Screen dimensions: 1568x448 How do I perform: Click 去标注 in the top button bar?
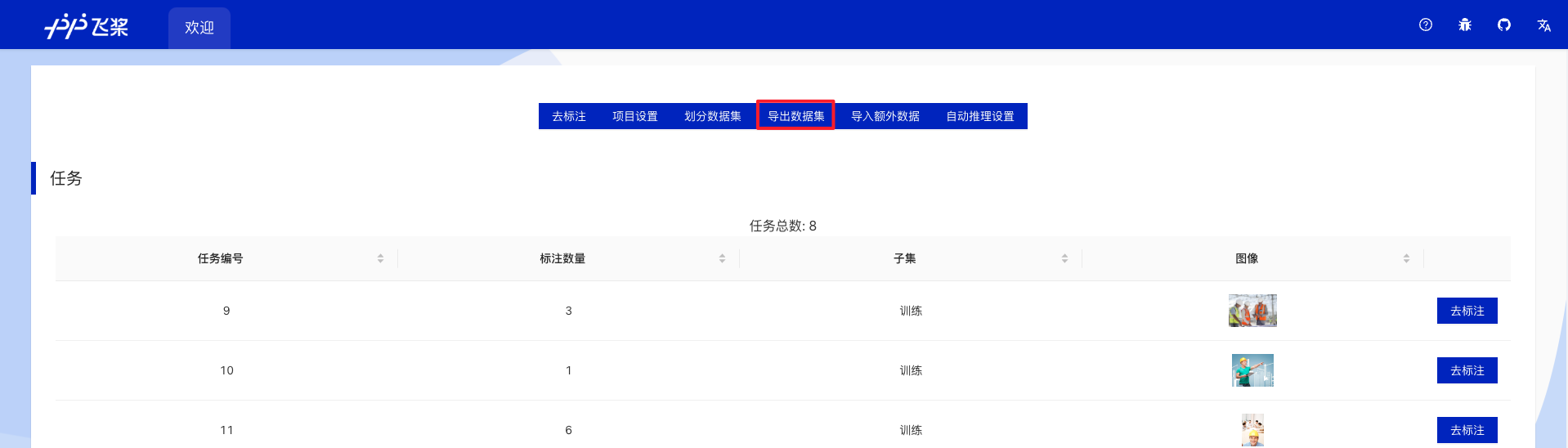(569, 116)
